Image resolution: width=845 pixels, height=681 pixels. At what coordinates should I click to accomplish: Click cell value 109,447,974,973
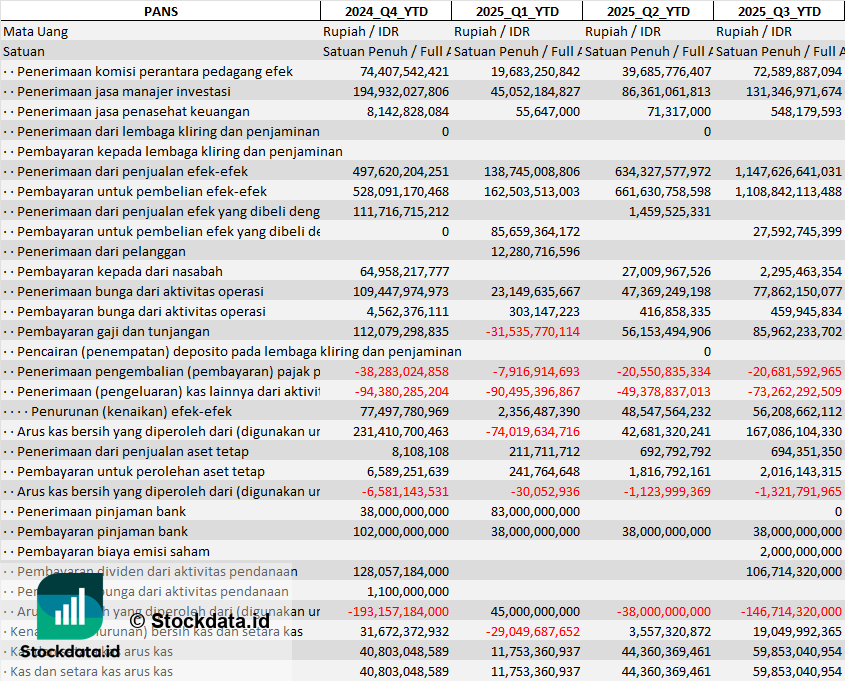[x=401, y=291]
